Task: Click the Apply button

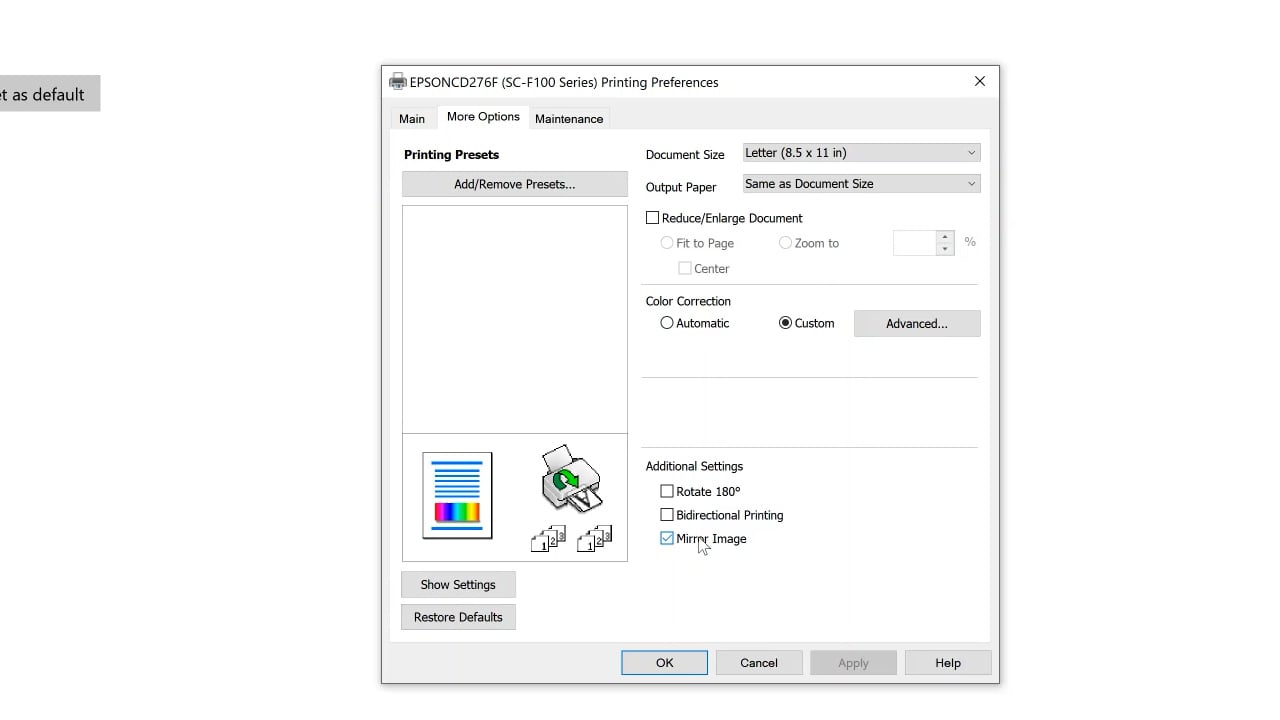Action: [853, 663]
